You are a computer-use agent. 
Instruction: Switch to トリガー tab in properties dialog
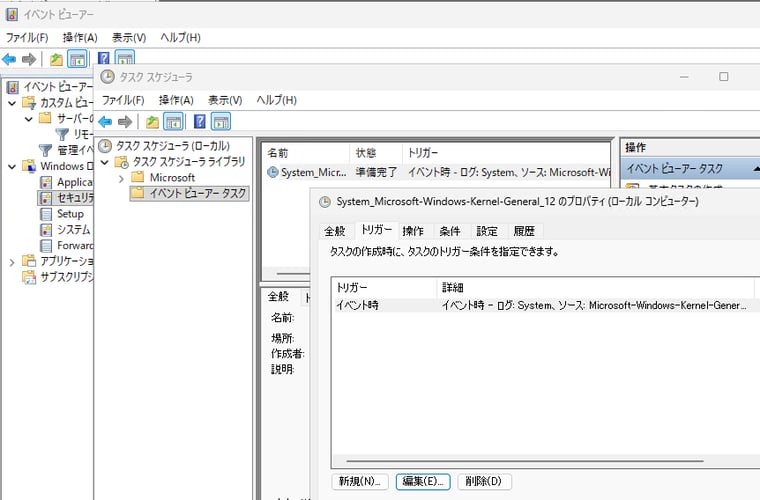pyautogui.click(x=377, y=230)
